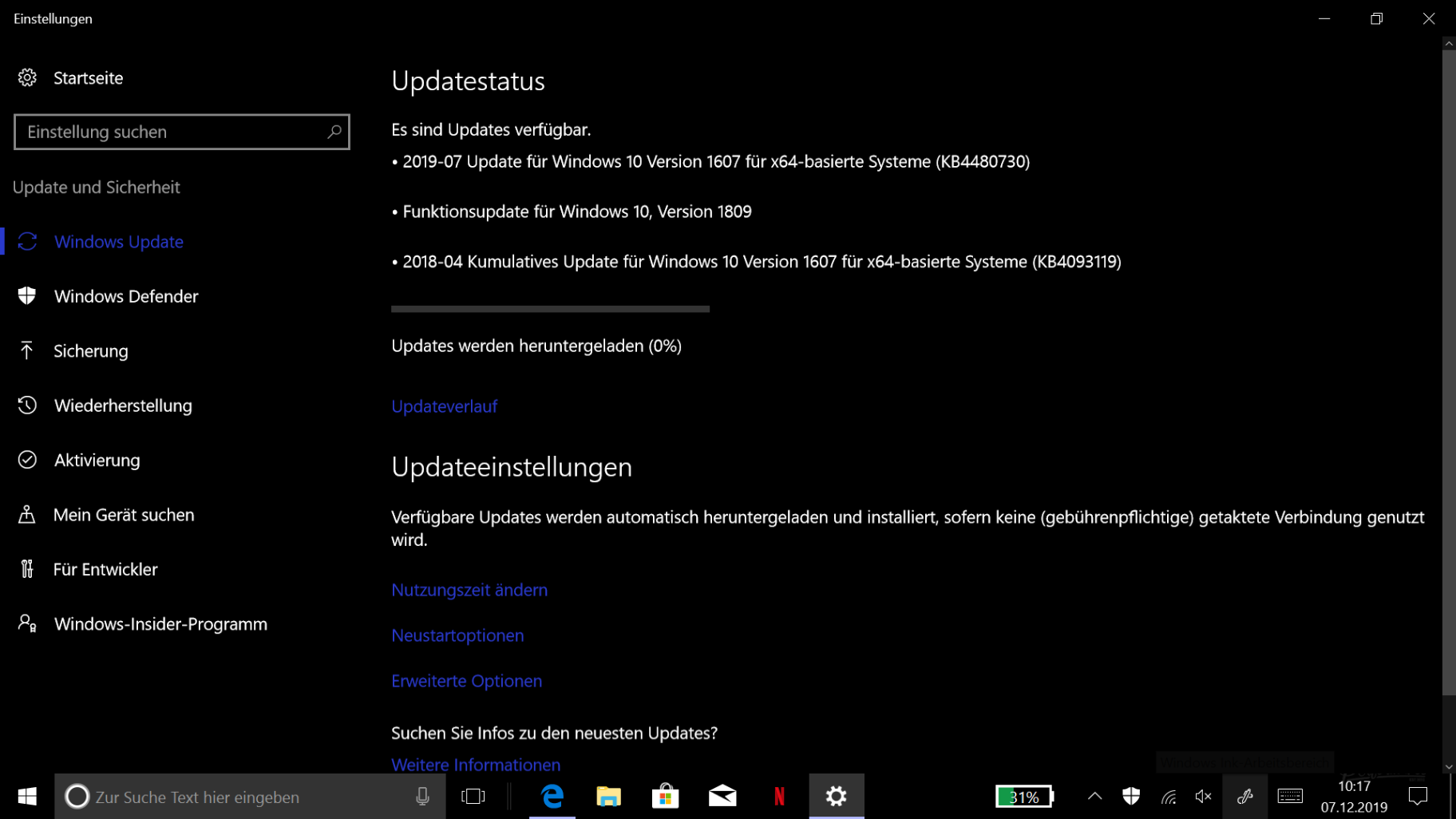Open the Action Center notifications icon

[1418, 796]
